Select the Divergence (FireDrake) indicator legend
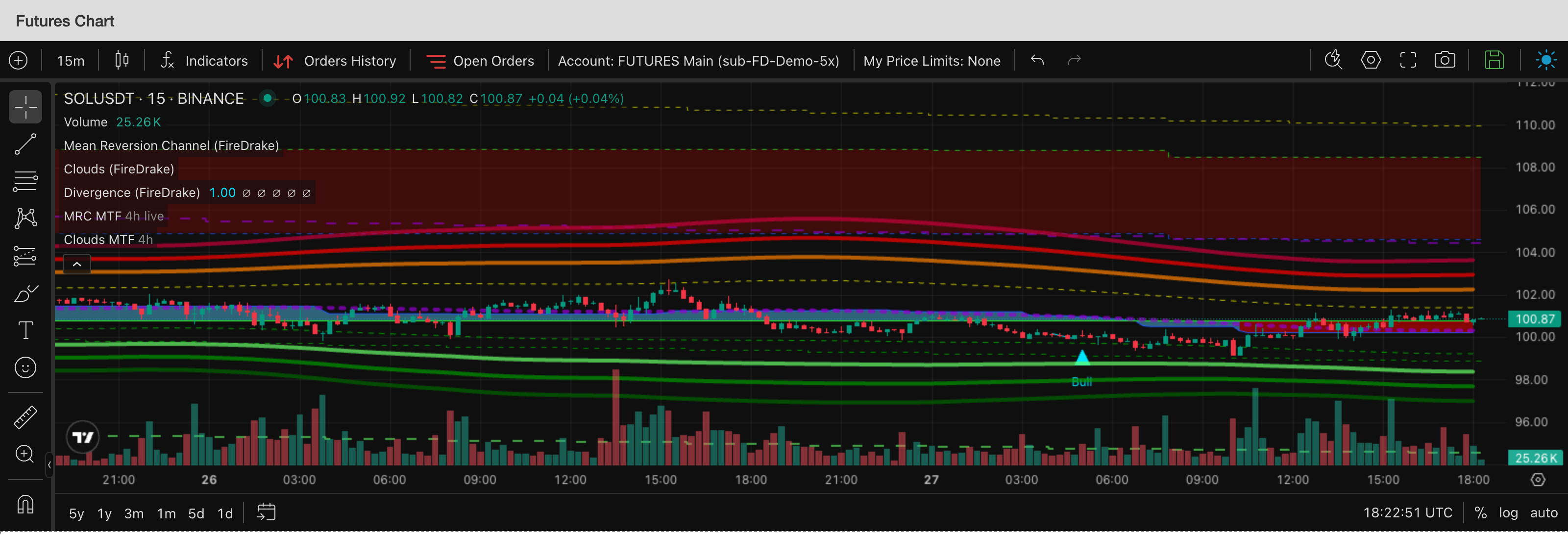This screenshot has width=1568, height=535. point(131,193)
